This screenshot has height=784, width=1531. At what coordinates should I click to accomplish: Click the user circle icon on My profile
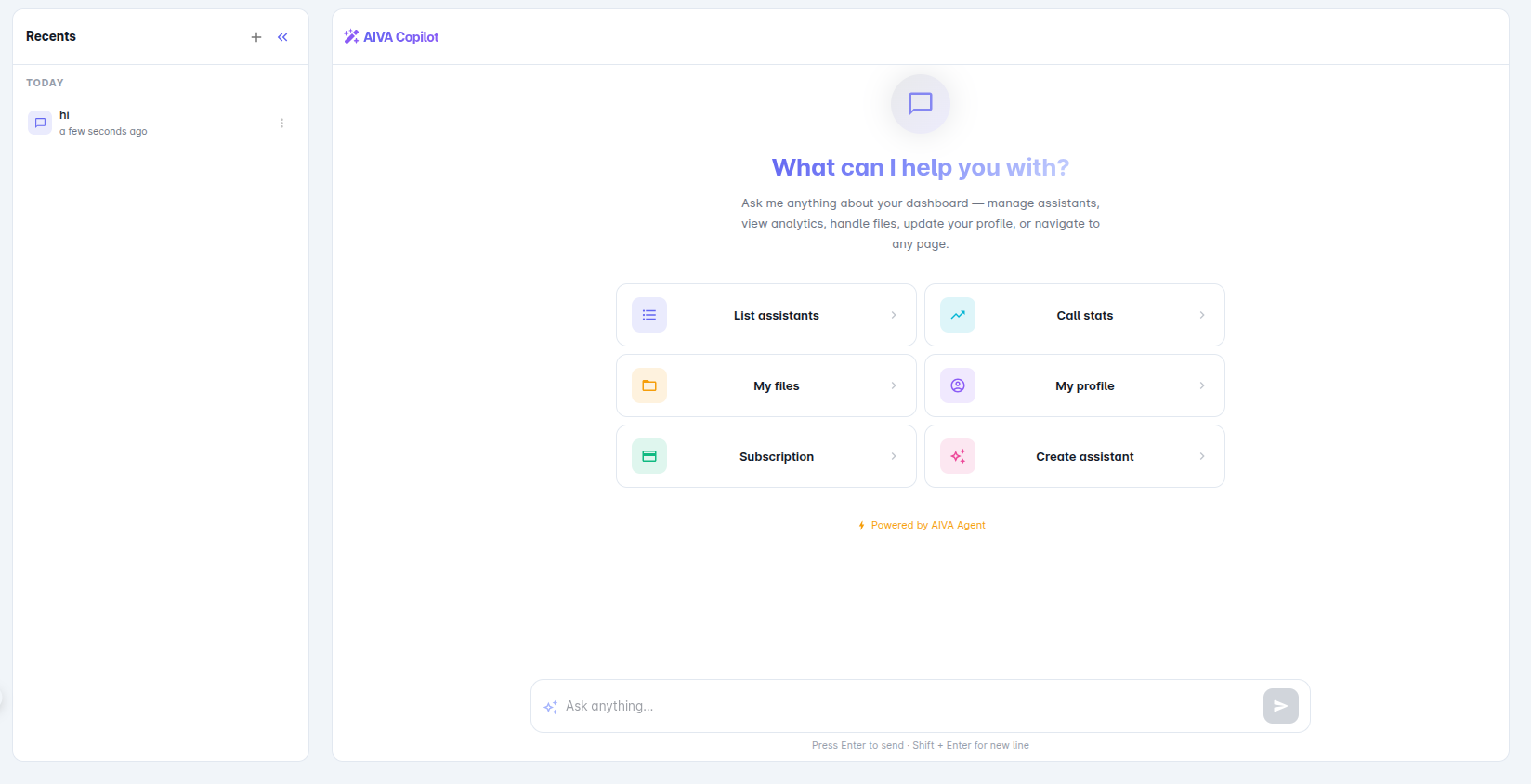[958, 385]
